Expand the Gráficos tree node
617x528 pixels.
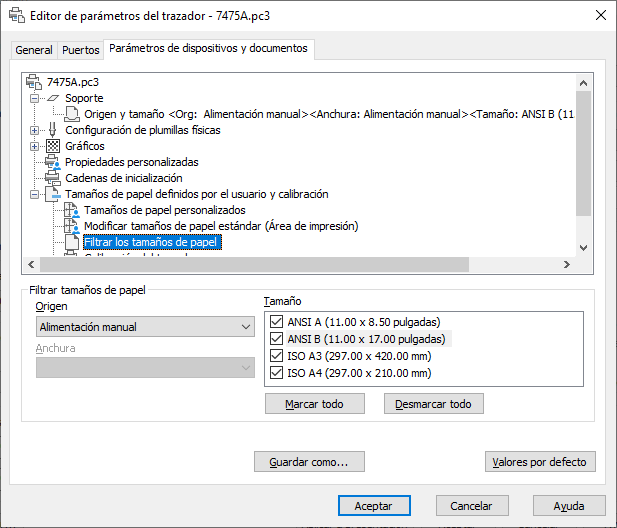35,146
